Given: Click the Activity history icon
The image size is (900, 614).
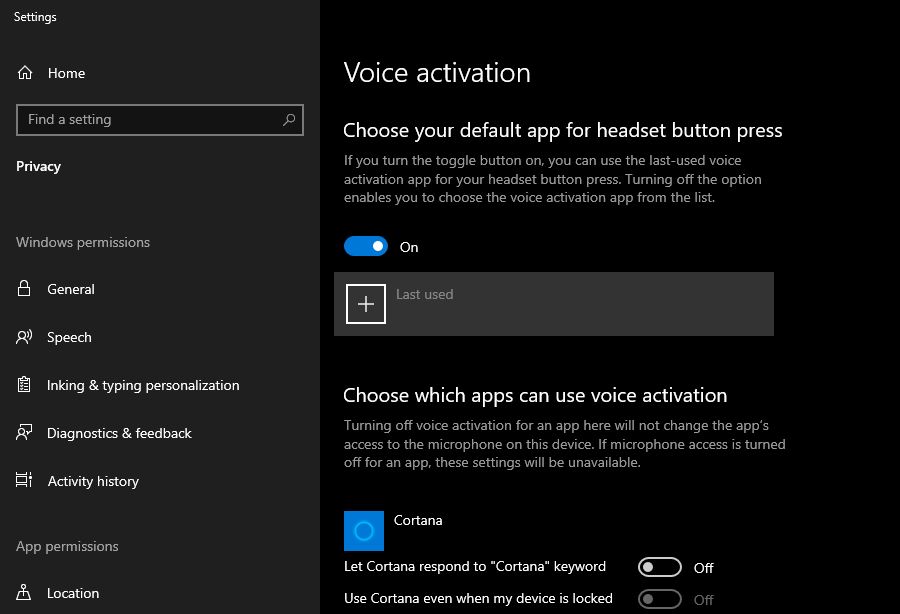Looking at the screenshot, I should tap(24, 480).
